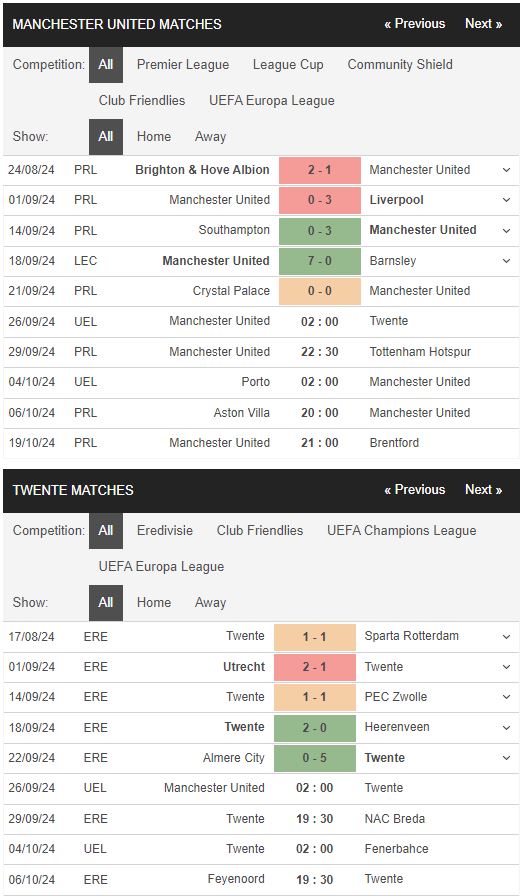Expand the Brighton & Hove Albion match row chevron
The height and width of the screenshot is (896, 523).
506,170
